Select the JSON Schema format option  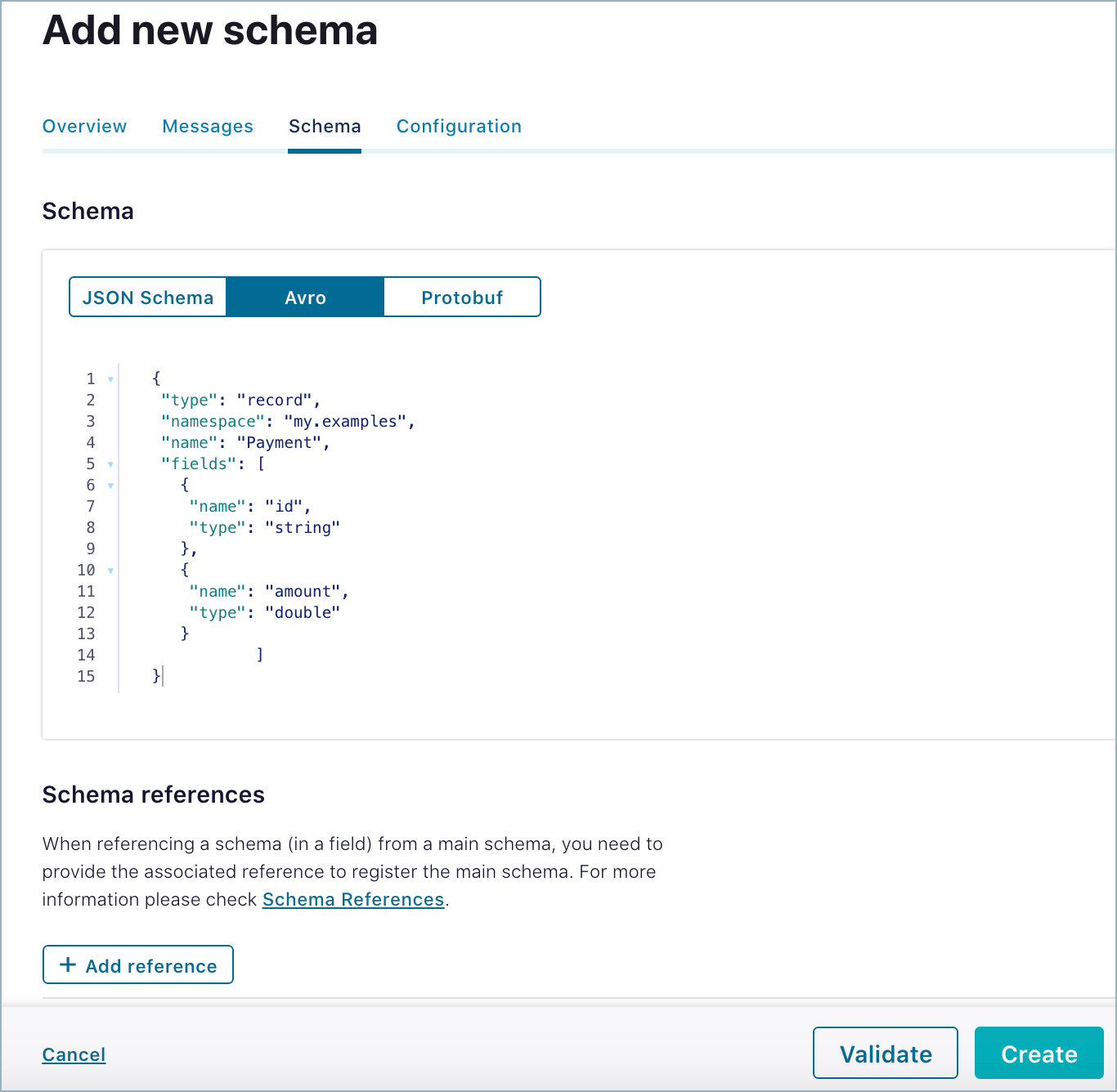point(148,298)
